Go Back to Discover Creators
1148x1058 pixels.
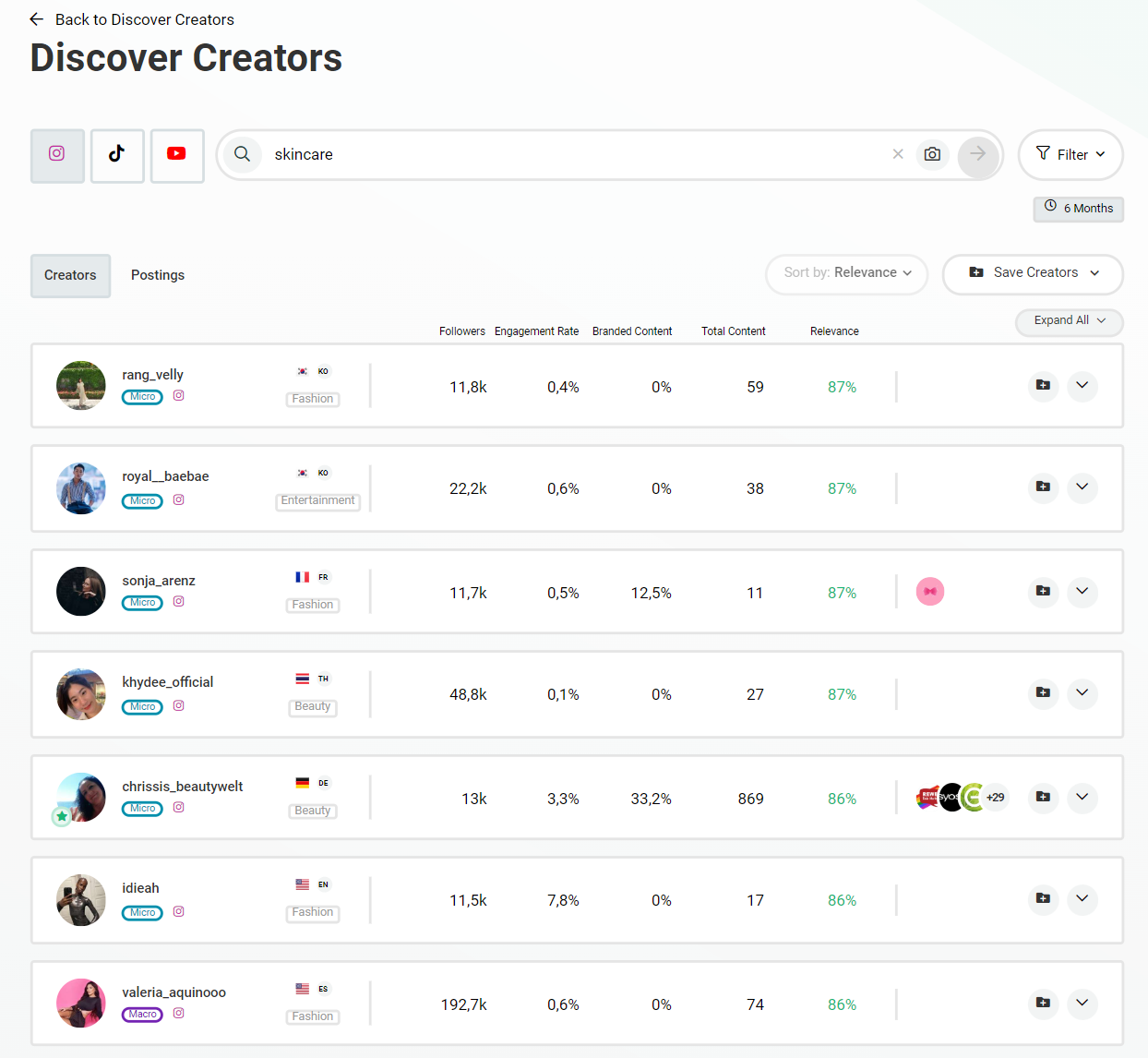(x=132, y=19)
